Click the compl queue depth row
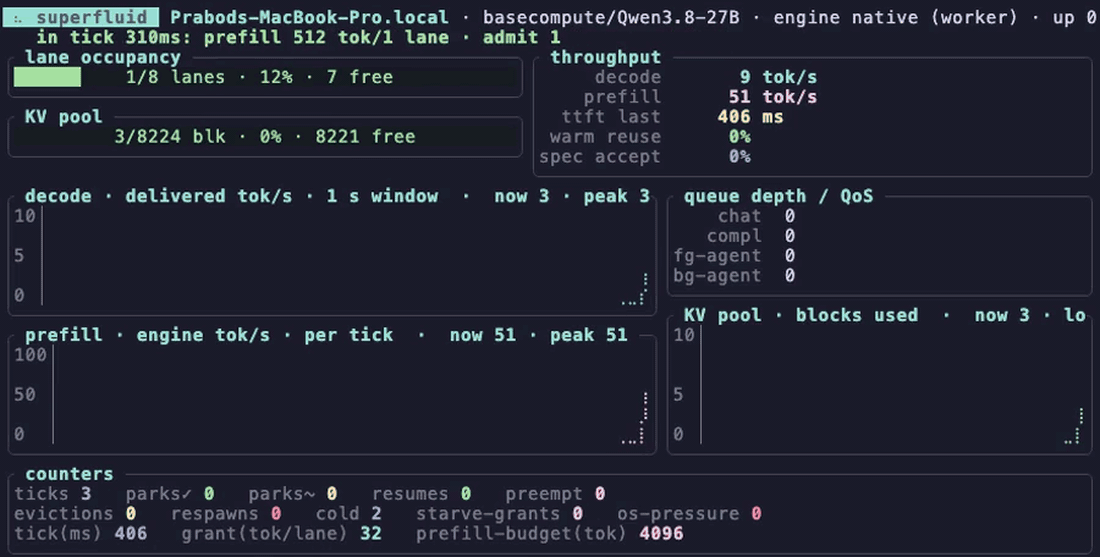The height and width of the screenshot is (557, 1100). pyautogui.click(x=751, y=236)
